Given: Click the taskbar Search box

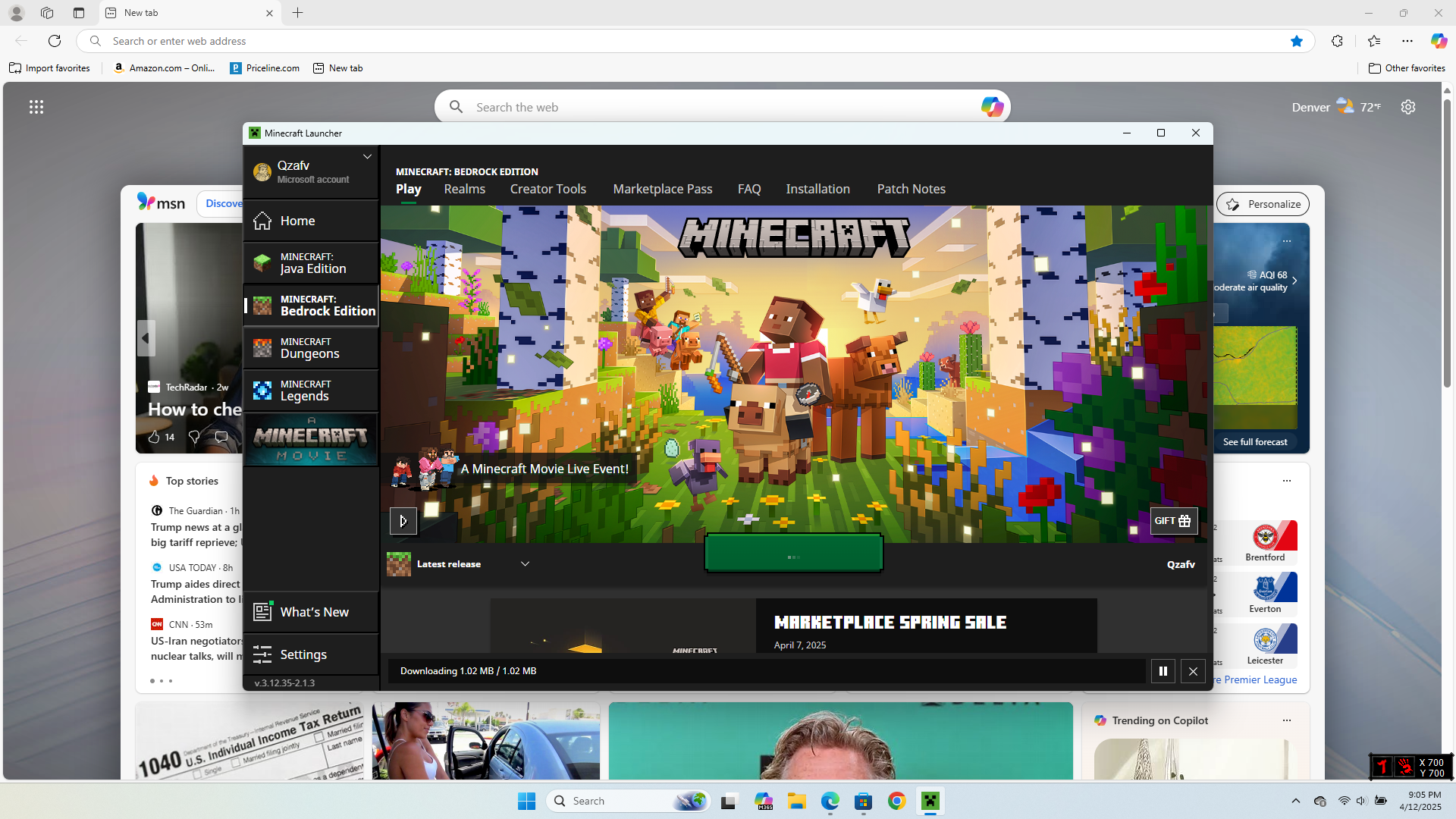Looking at the screenshot, I should [x=628, y=801].
